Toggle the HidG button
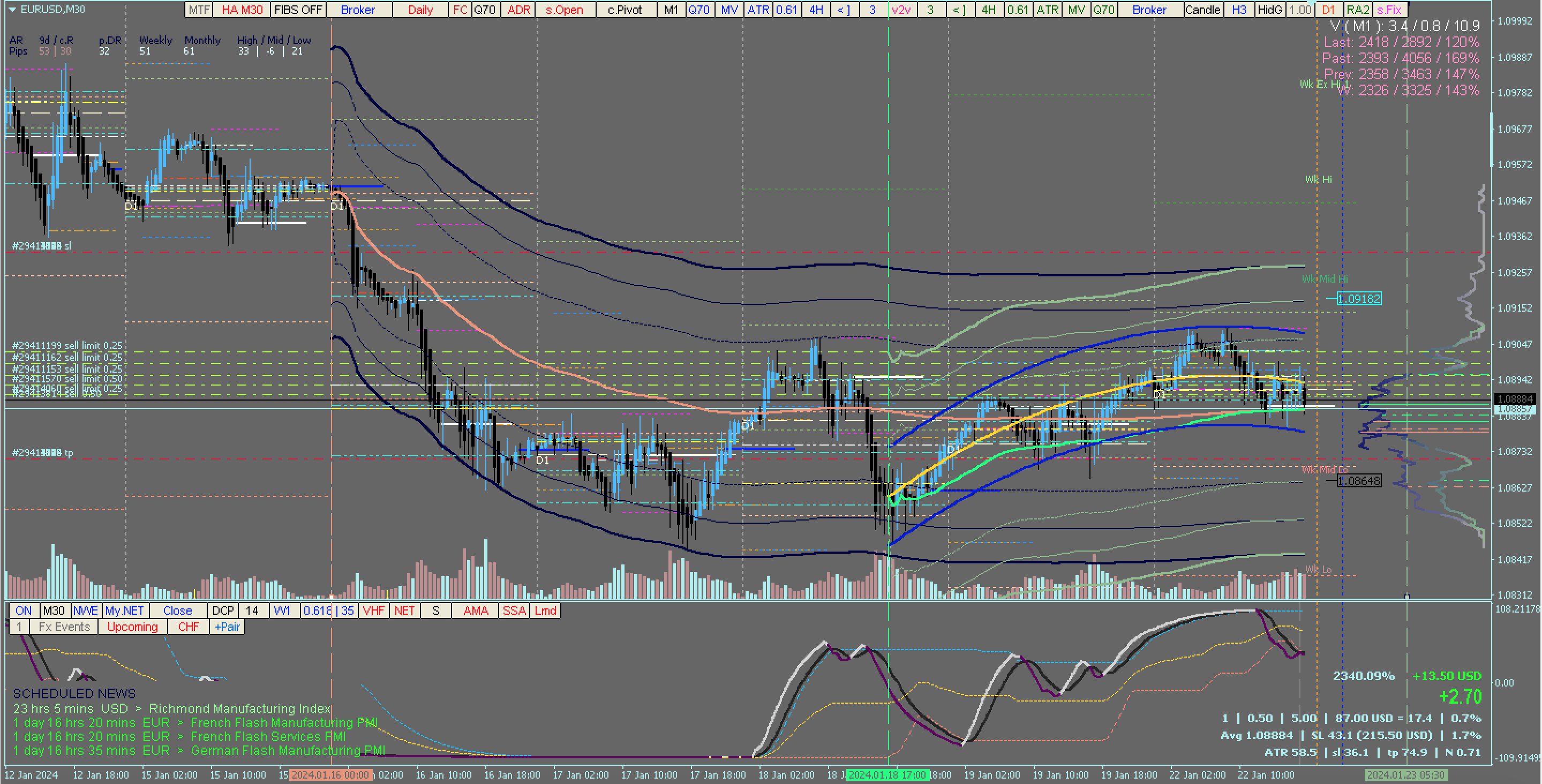This screenshot has height=784, width=1542. [1269, 10]
